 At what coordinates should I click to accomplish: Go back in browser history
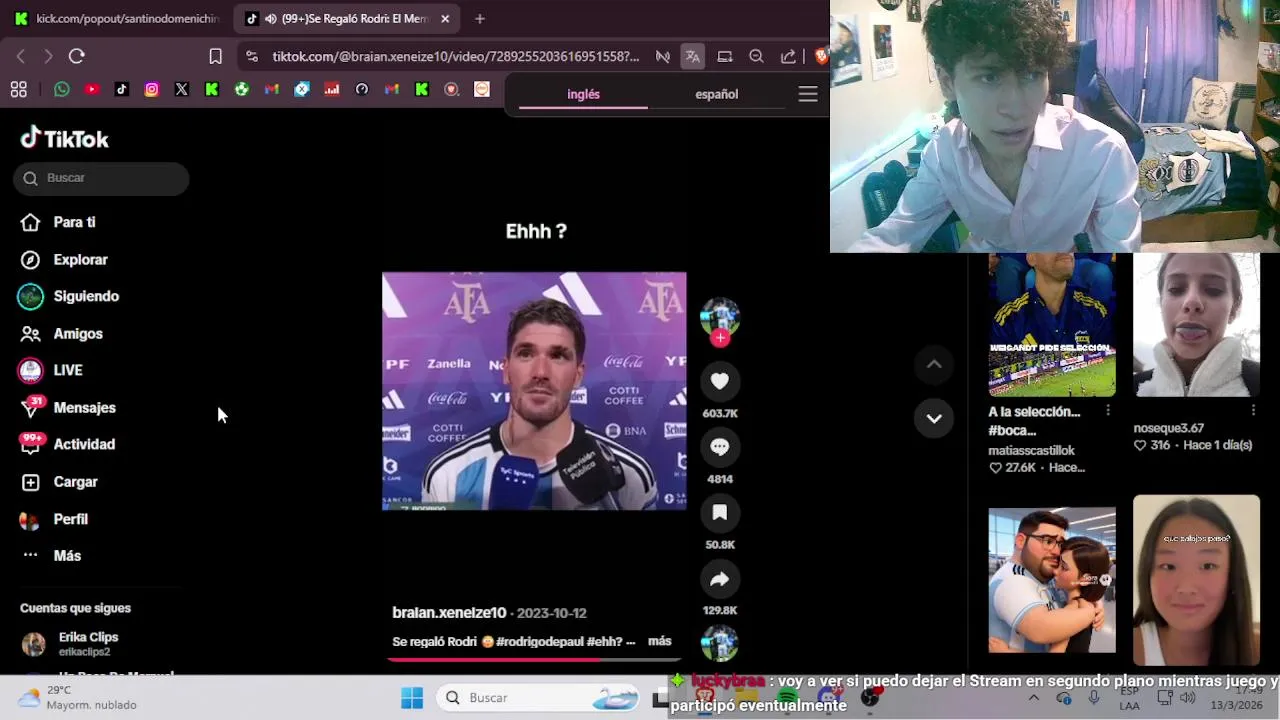tap(21, 56)
